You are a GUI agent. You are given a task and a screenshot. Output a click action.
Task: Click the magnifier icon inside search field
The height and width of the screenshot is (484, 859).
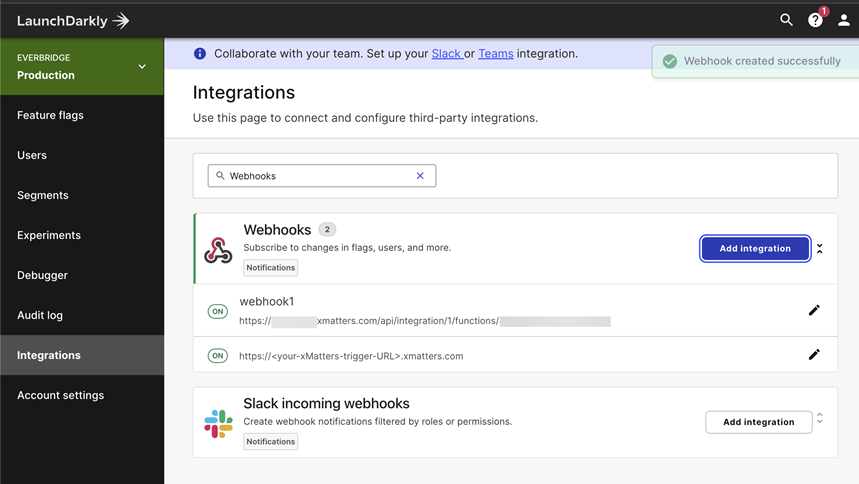(x=220, y=176)
